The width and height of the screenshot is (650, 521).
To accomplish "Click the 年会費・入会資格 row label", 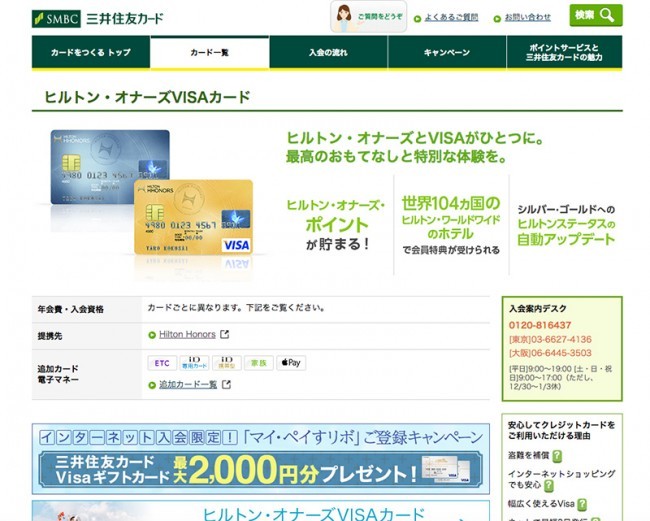I will [x=70, y=309].
